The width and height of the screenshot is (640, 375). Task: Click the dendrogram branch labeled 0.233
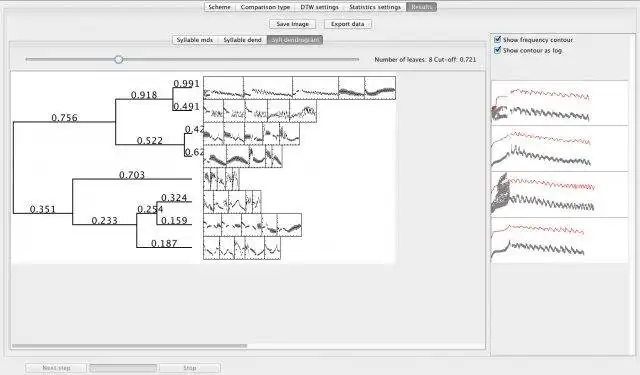(x=104, y=220)
